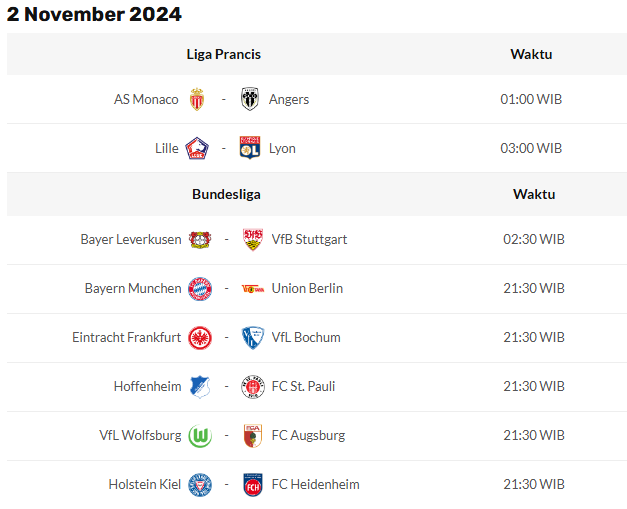This screenshot has width=627, height=509.
Task: Click the VfL Wolfsburg green logo
Action: 200,436
